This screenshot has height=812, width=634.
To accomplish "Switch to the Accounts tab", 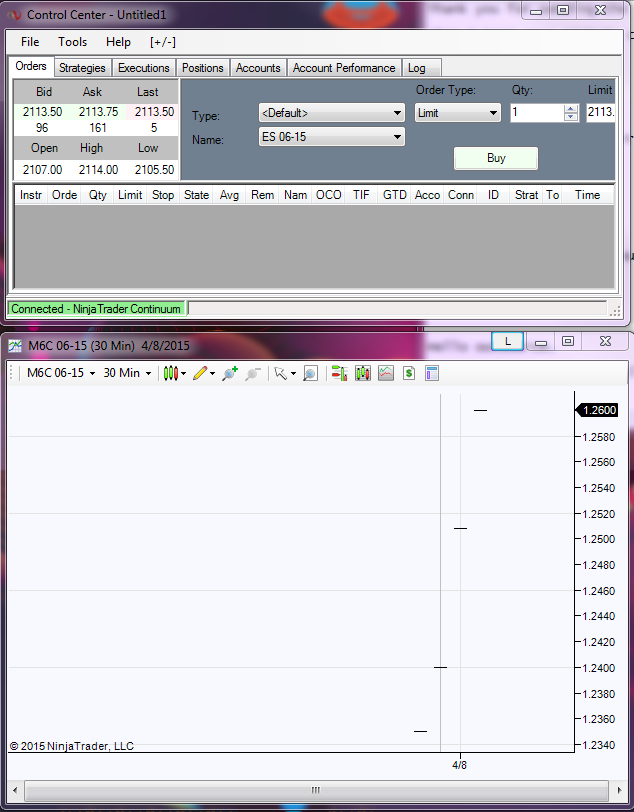I will [258, 68].
